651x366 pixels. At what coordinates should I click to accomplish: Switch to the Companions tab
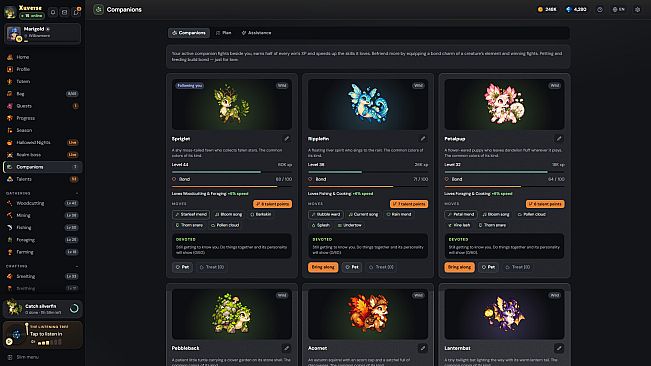click(x=189, y=33)
